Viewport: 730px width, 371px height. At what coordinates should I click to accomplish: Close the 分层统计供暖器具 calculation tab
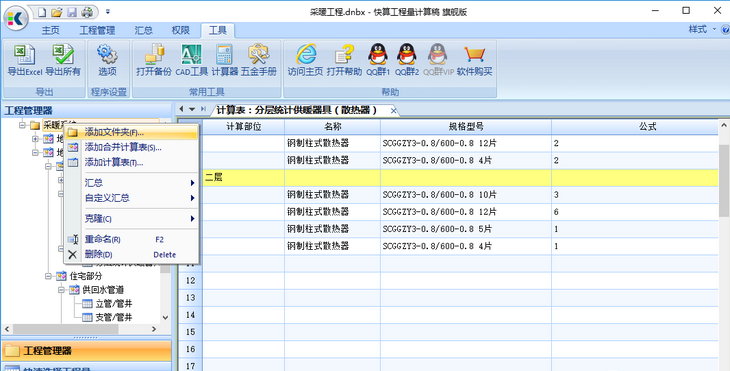pos(393,110)
